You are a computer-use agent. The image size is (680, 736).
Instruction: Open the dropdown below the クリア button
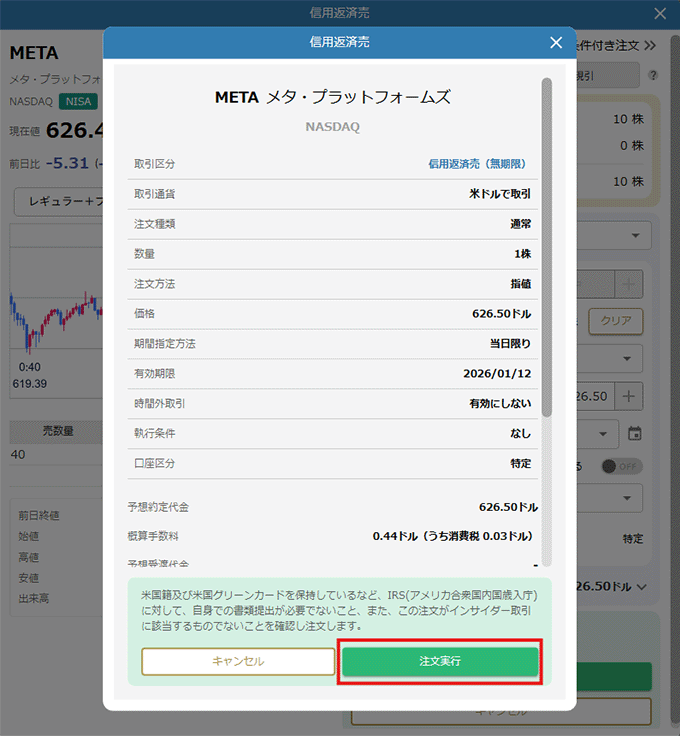point(610,359)
